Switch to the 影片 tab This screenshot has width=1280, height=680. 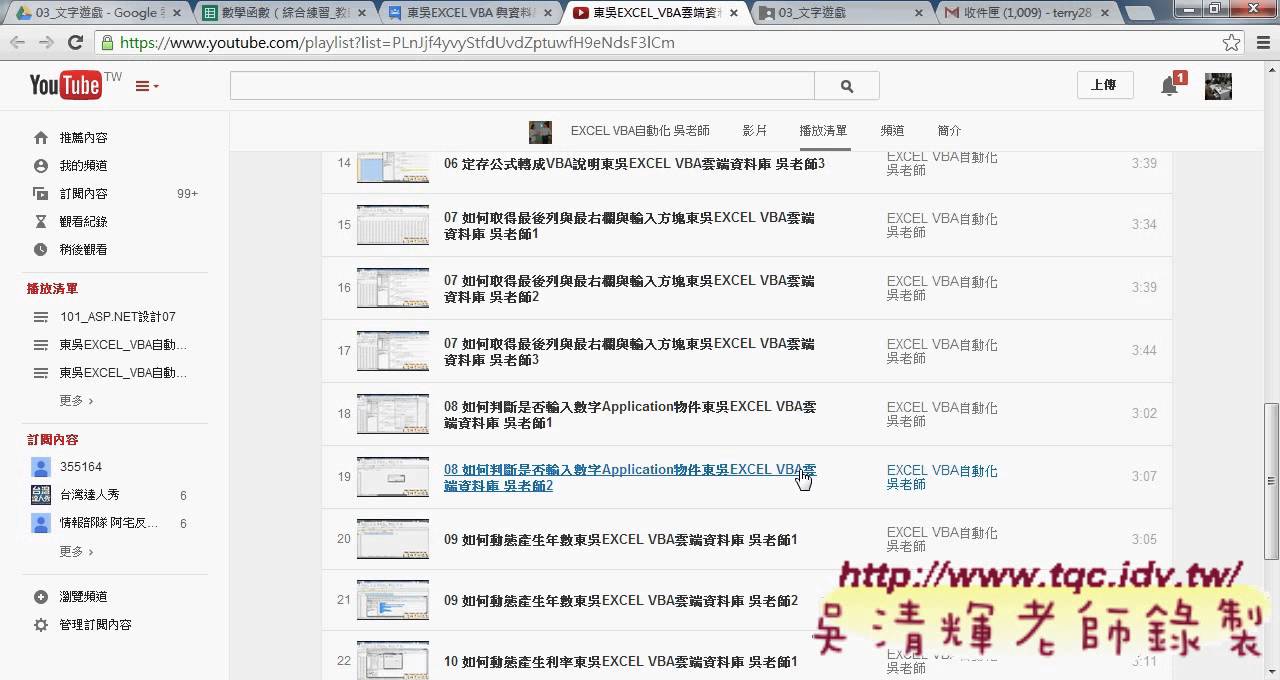(755, 131)
